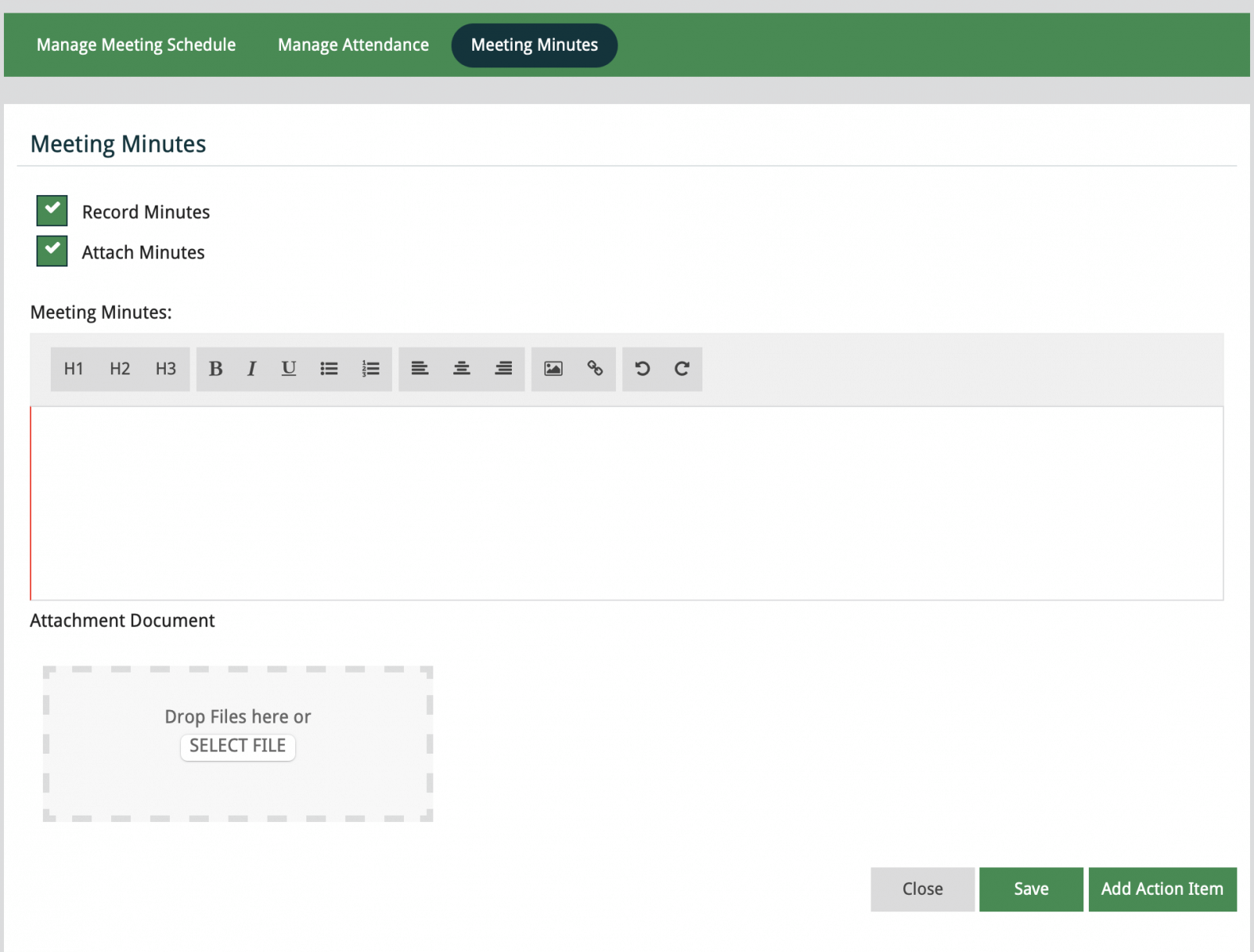Image resolution: width=1254 pixels, height=952 pixels.
Task: Align text to the right
Action: (x=503, y=369)
